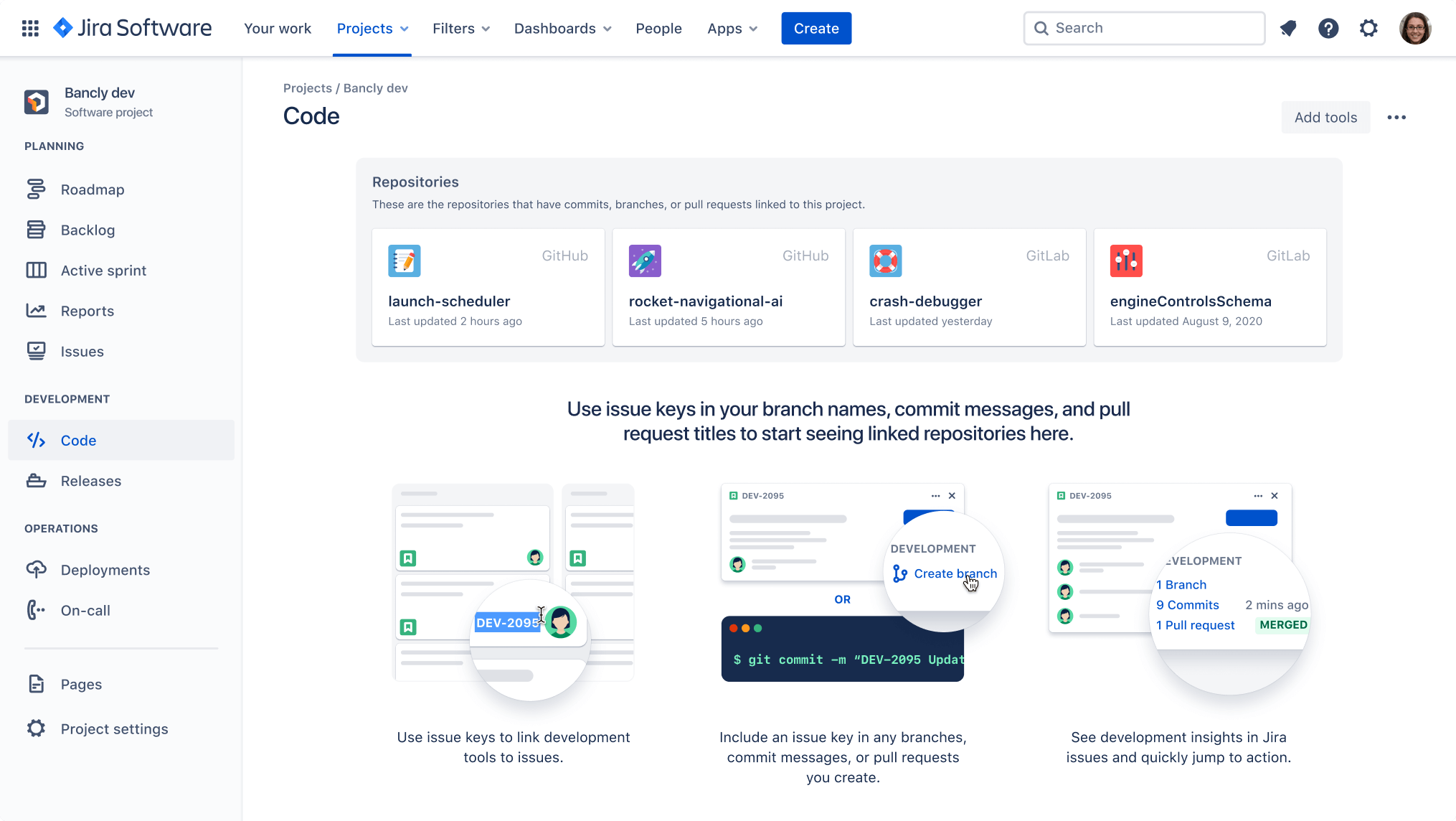
Task: Open the apps grid icon in top-left
Action: pos(29,28)
